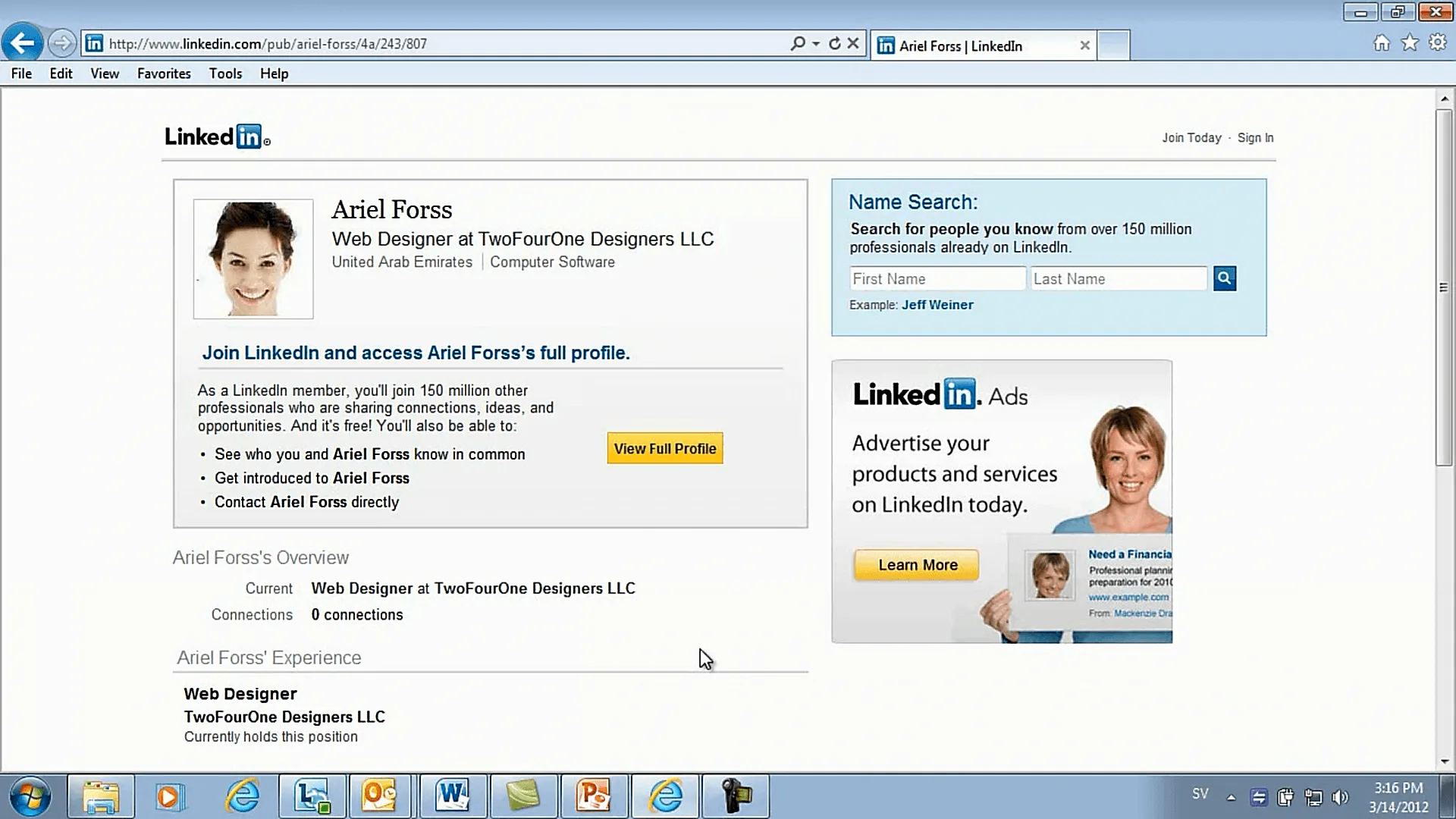Open the Tools menu
The image size is (1456, 819).
coord(225,74)
